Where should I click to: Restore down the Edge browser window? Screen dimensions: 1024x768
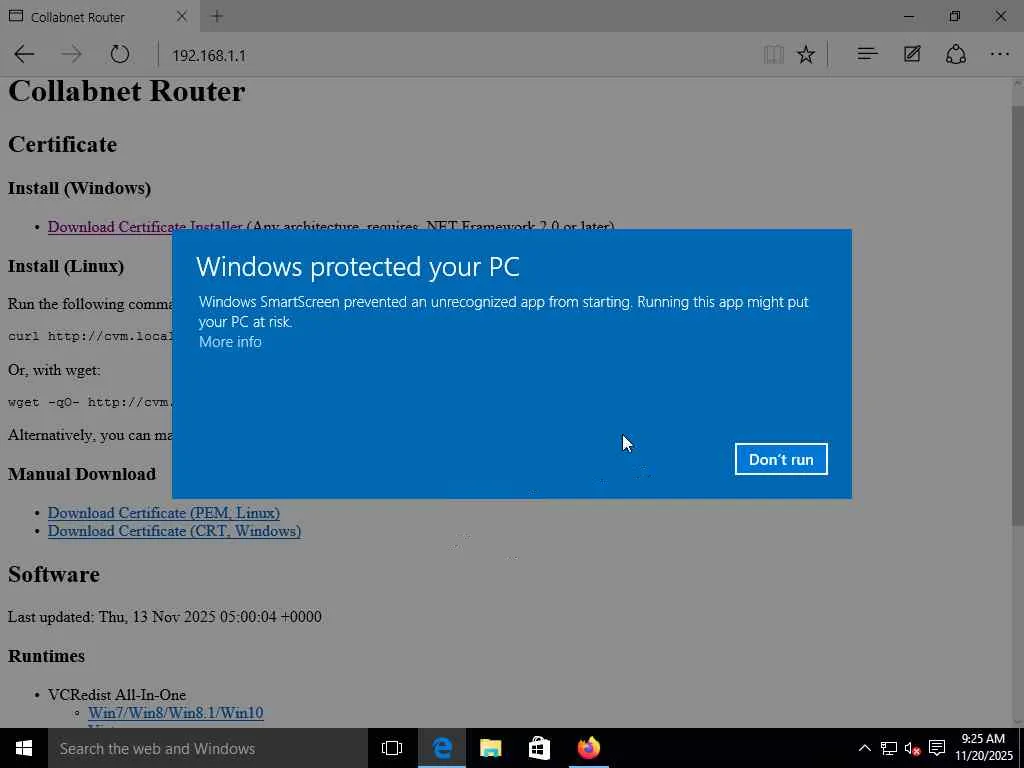tap(955, 16)
